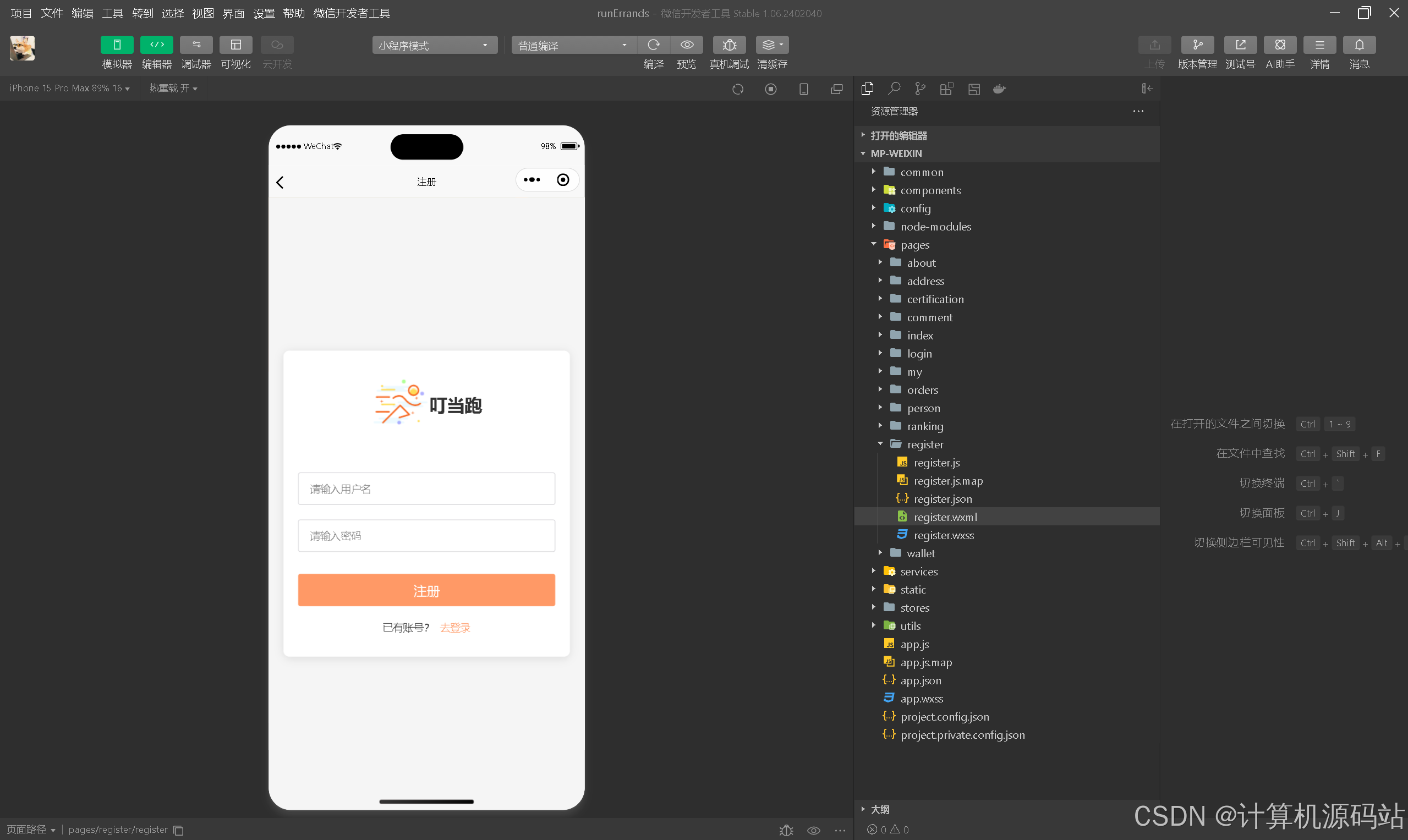This screenshot has height=840, width=1408.
Task: Open the AI助手 assistant icon
Action: pos(1280,45)
